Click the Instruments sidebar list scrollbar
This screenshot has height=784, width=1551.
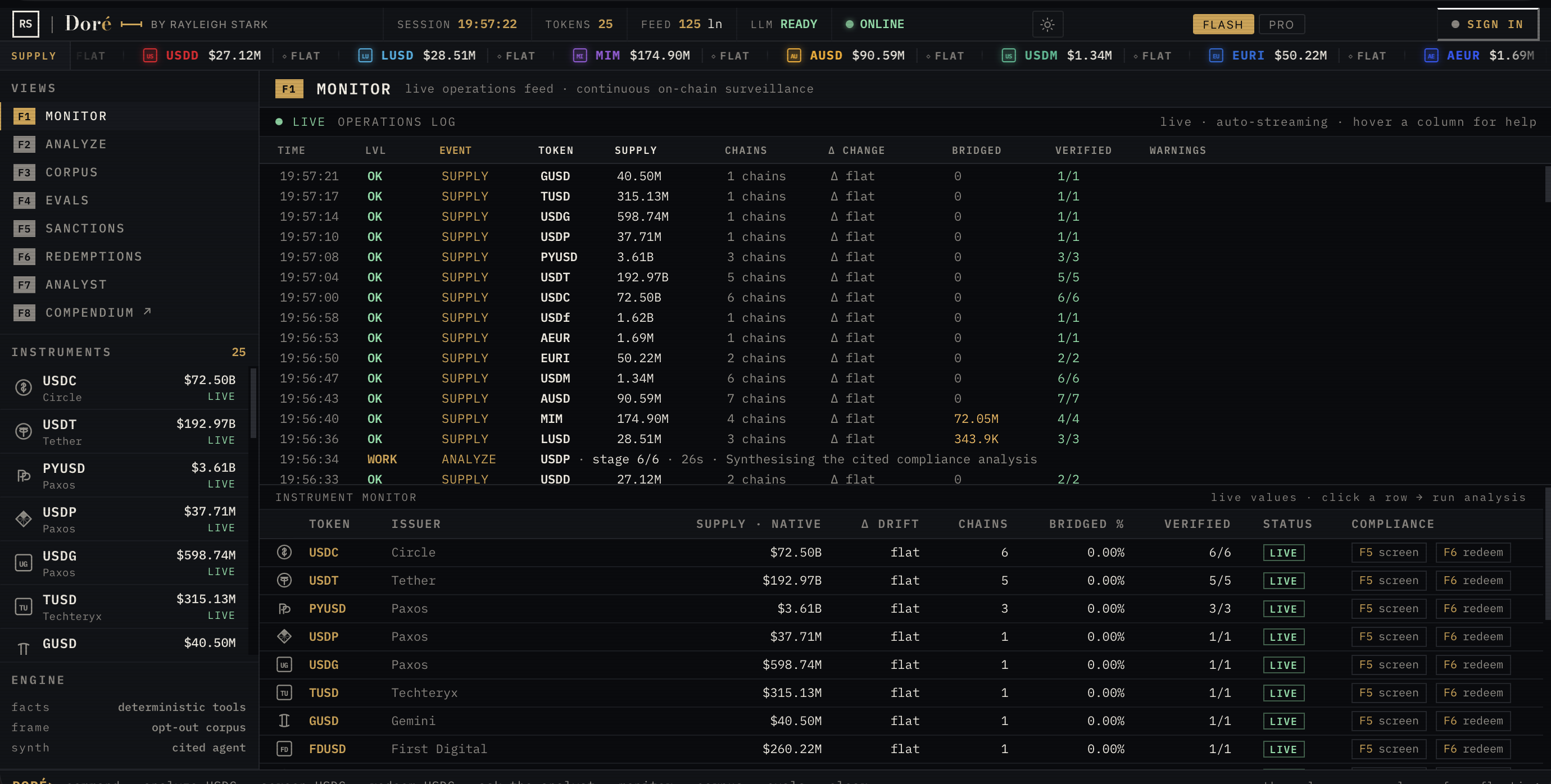[253, 404]
